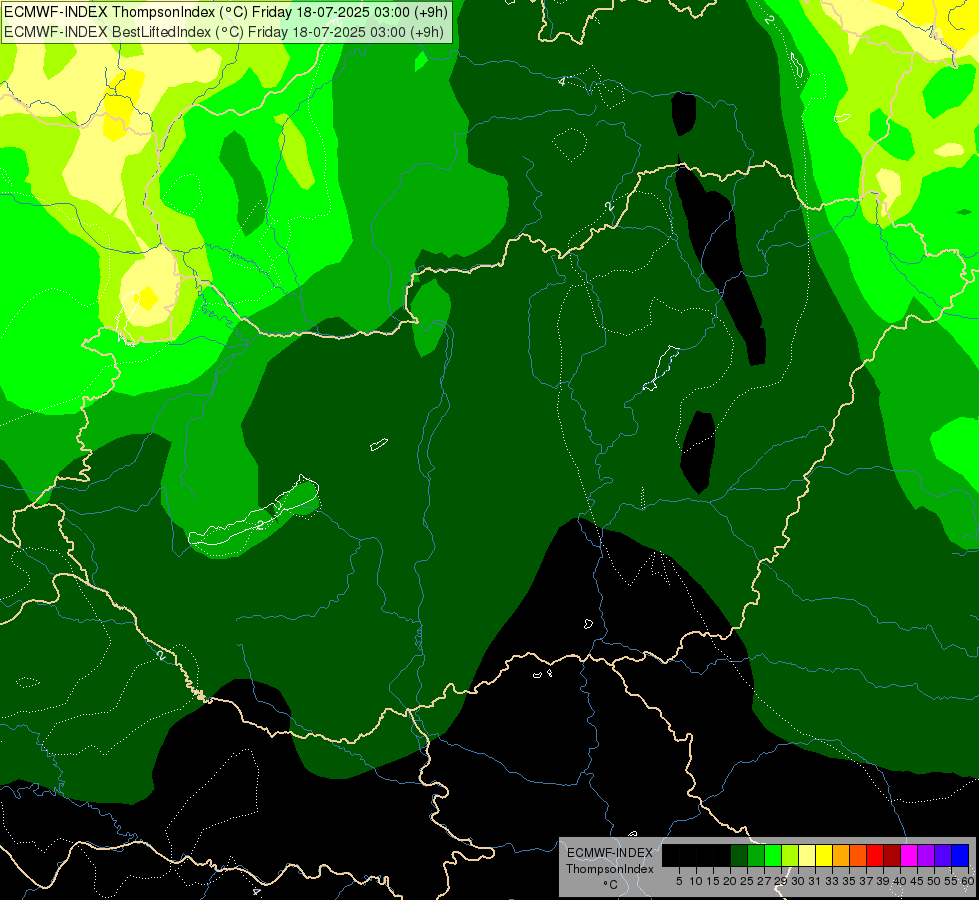Select the indigo 50–55 legend swatch
Viewport: 979px width, 900px height.
pyautogui.click(x=943, y=855)
